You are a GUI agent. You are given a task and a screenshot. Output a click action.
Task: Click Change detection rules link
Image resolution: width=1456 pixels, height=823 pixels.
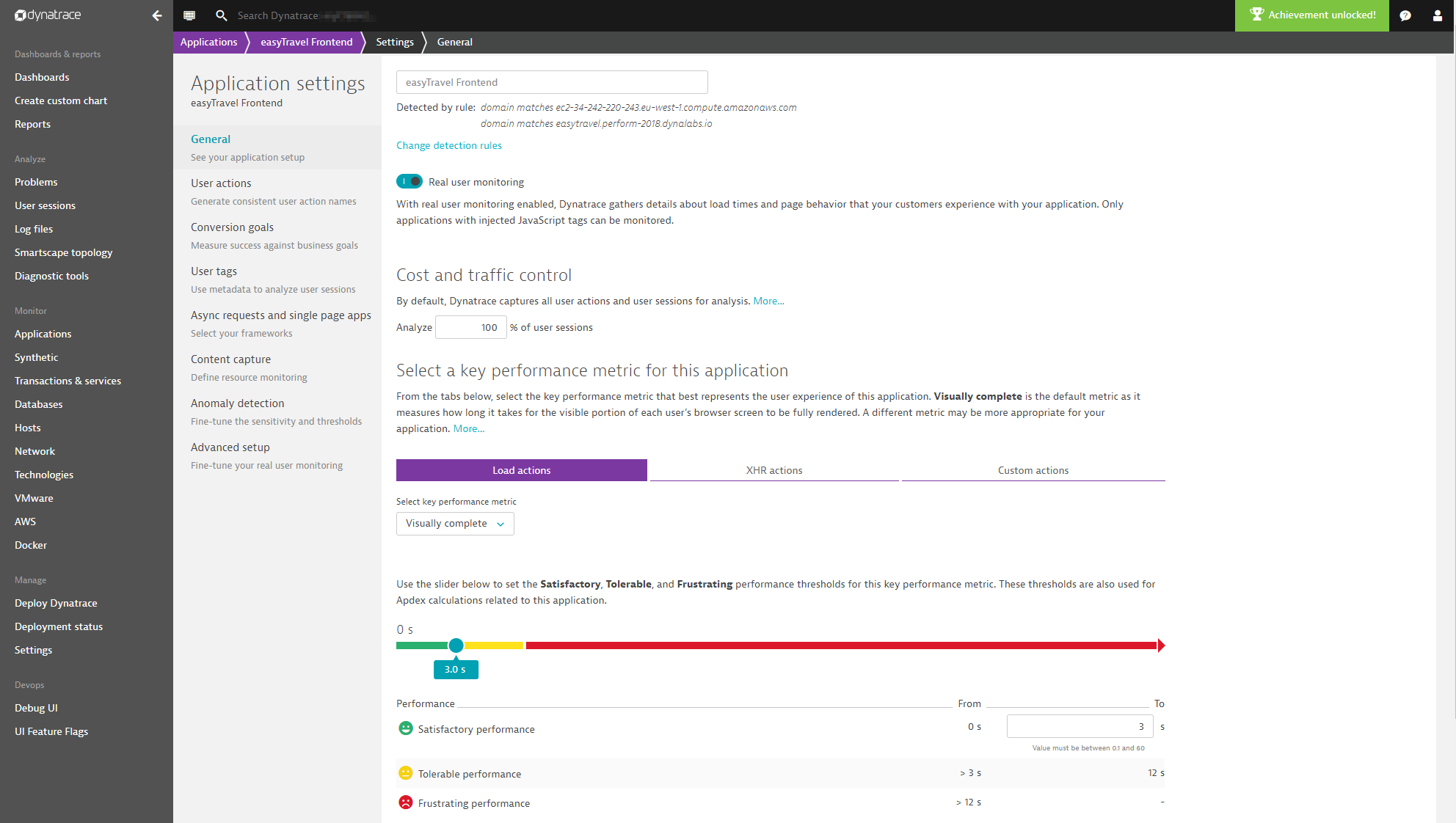coord(449,145)
